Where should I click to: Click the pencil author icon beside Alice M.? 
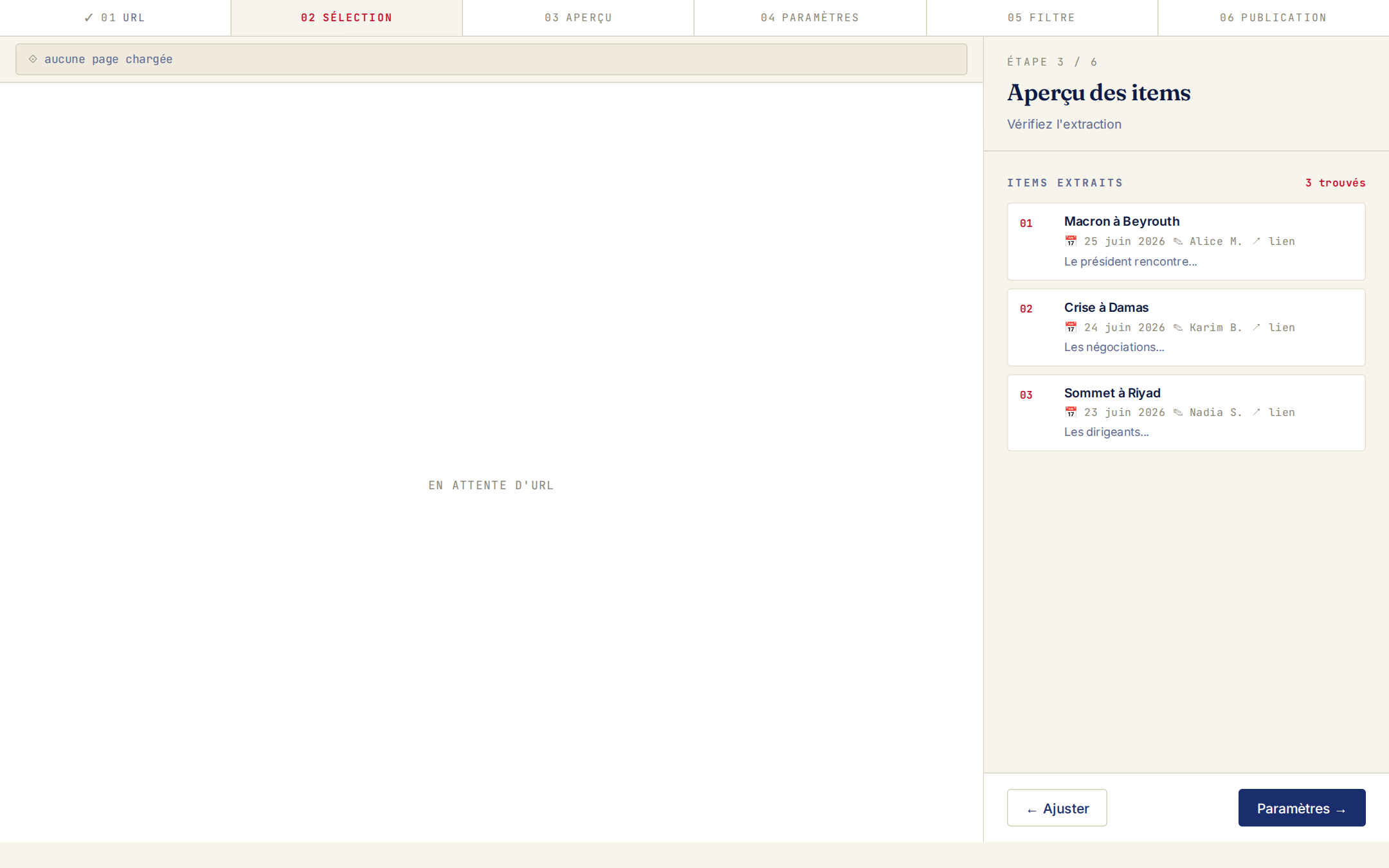pos(1177,242)
